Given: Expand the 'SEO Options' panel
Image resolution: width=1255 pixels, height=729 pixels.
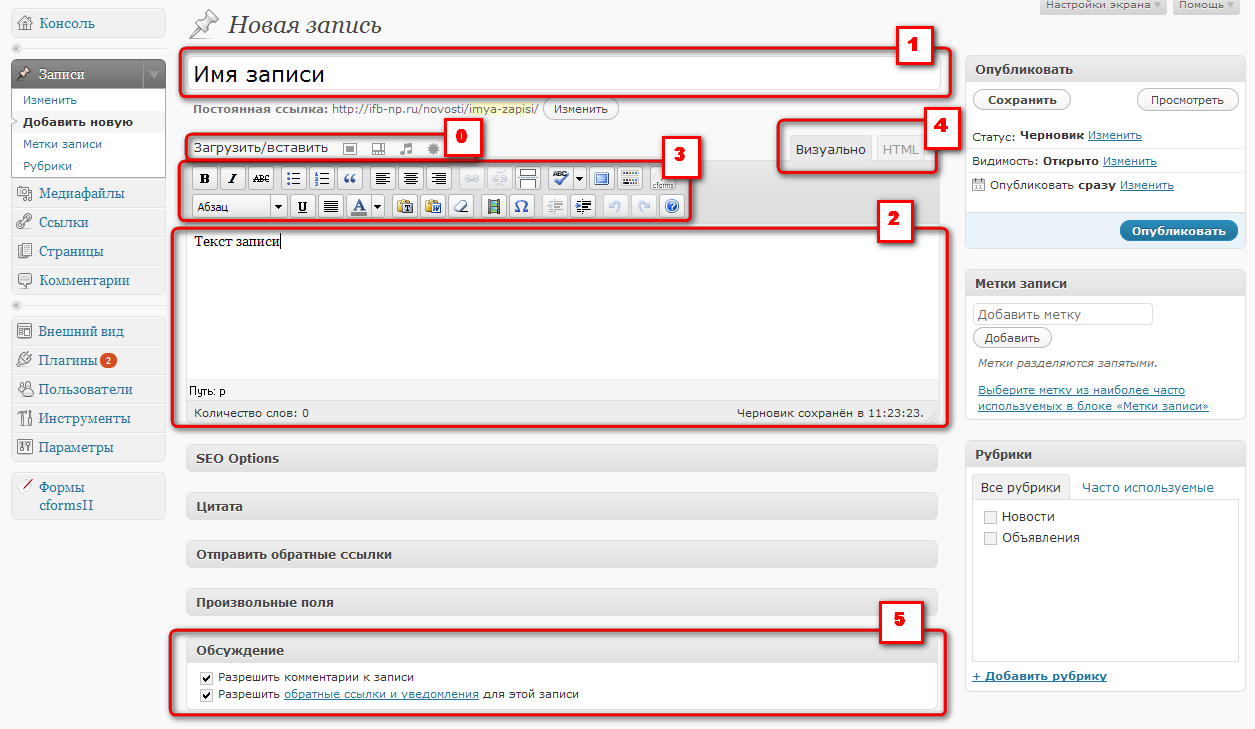Looking at the screenshot, I should pos(561,458).
